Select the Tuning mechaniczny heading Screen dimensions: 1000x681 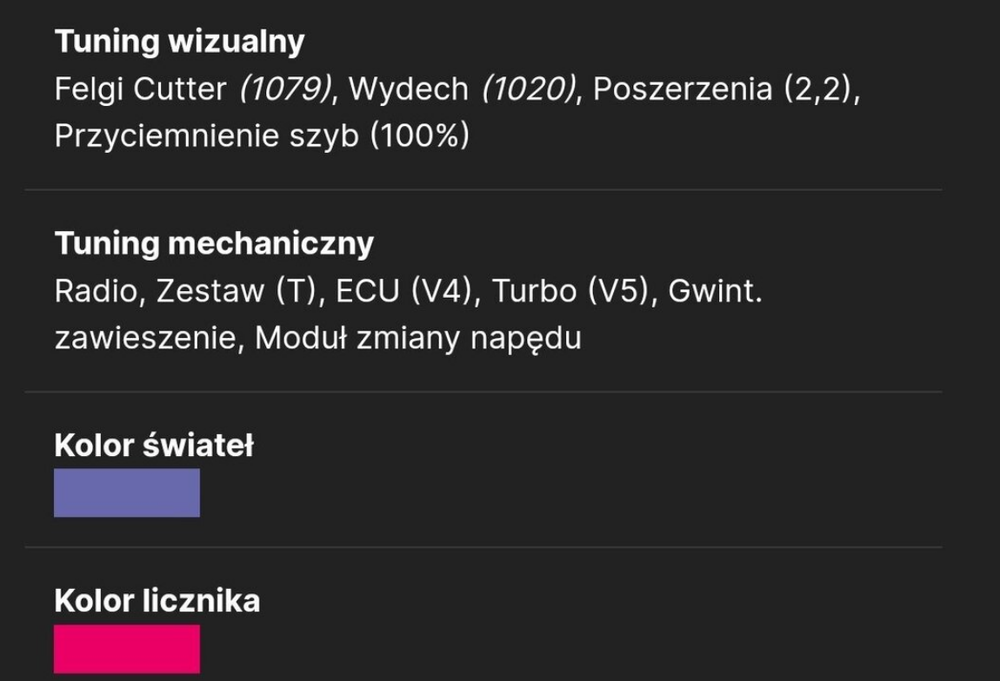tap(214, 244)
